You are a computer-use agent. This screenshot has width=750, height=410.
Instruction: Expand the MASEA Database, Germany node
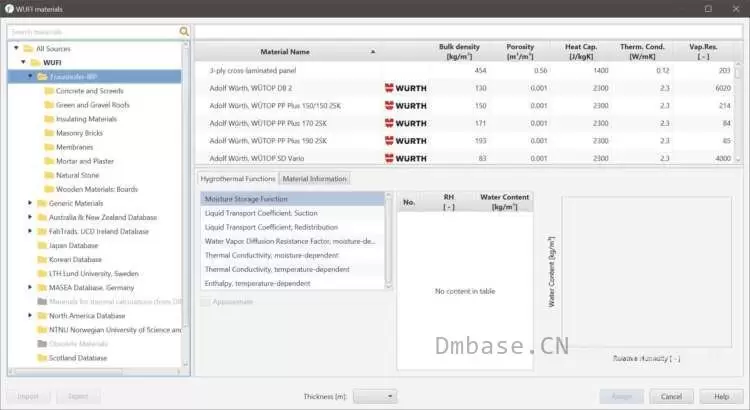(30, 288)
